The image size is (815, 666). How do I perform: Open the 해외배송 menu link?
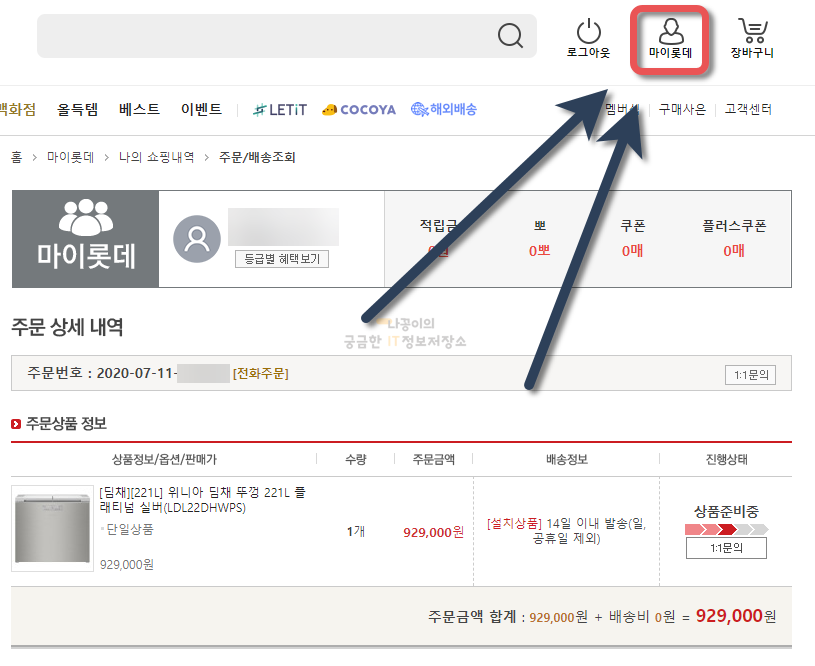(x=443, y=109)
